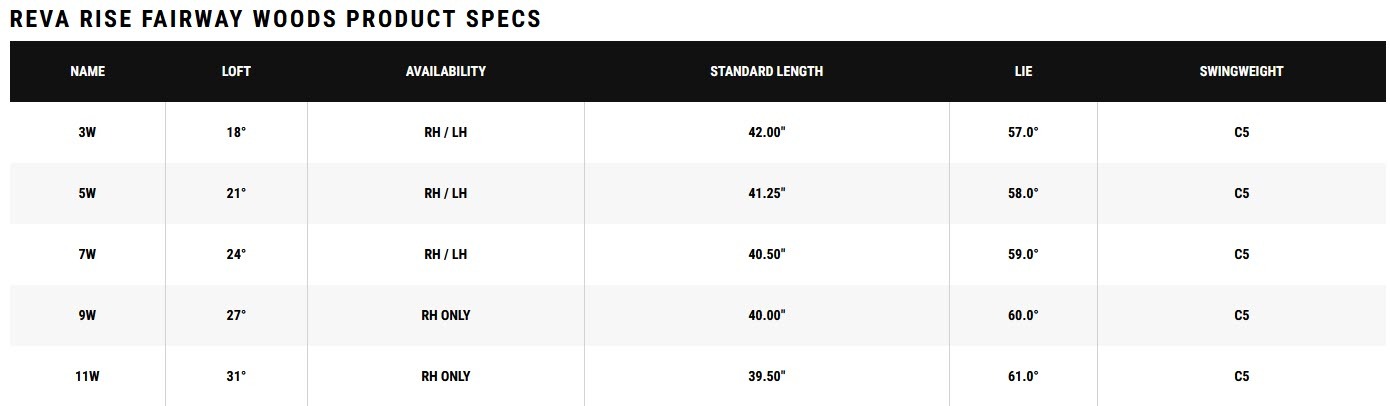The height and width of the screenshot is (406, 1390).
Task: Click the 18° loft value
Action: tap(236, 133)
